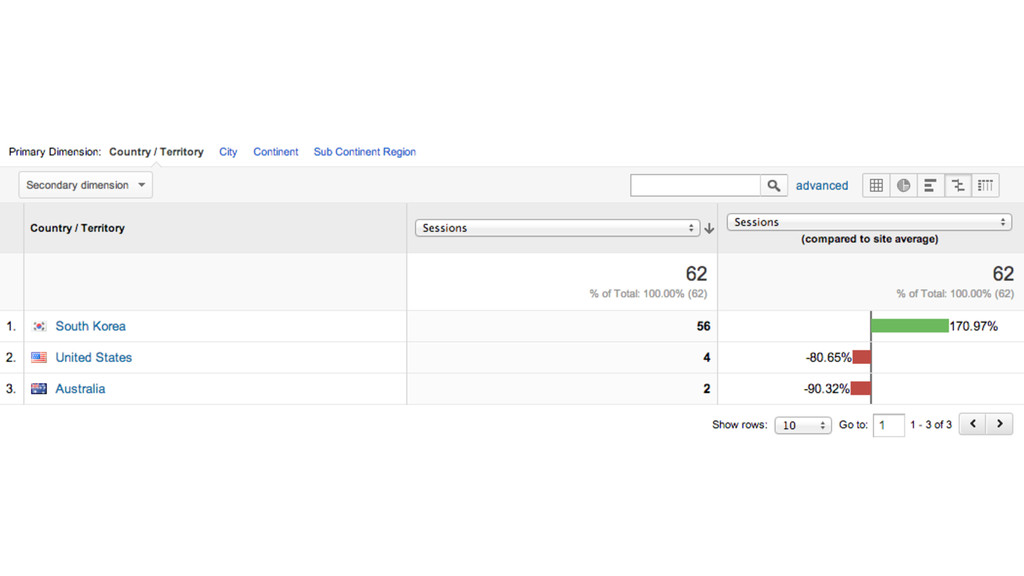
Task: Switch primary dimension to City
Action: pyautogui.click(x=228, y=152)
